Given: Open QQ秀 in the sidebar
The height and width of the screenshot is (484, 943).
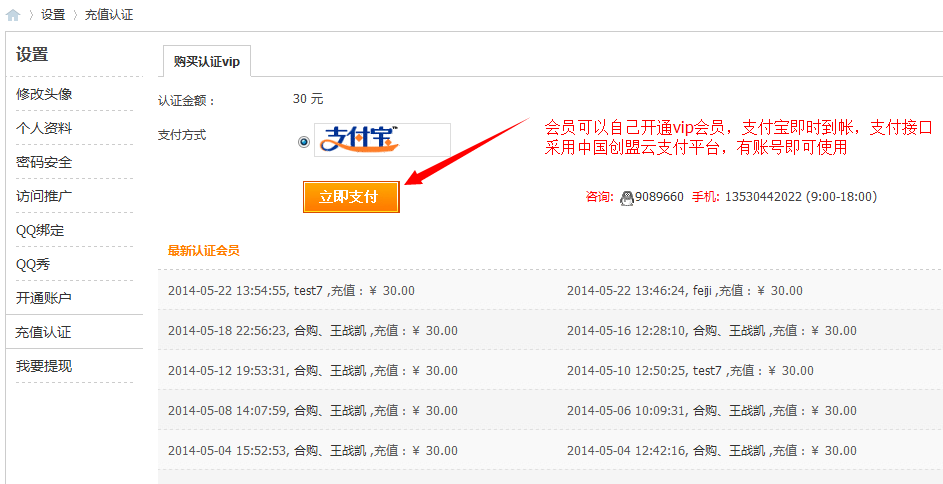Looking at the screenshot, I should pos(33,264).
